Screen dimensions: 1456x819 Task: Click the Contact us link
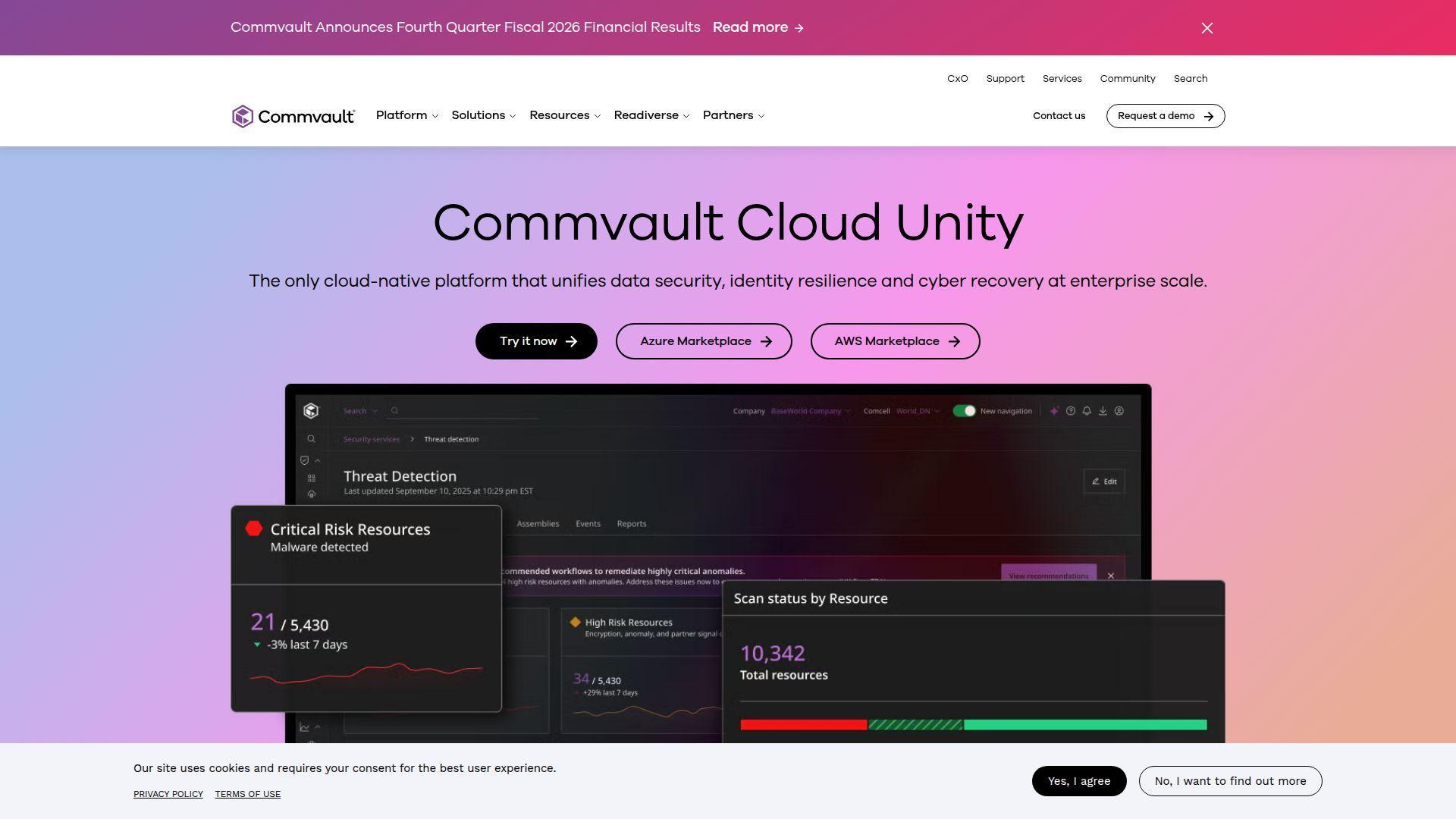pos(1059,116)
